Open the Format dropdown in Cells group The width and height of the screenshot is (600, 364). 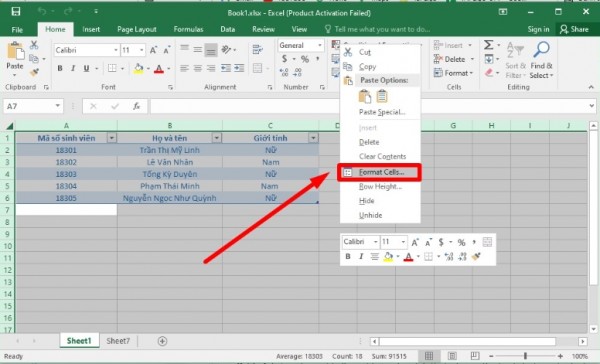point(453,73)
